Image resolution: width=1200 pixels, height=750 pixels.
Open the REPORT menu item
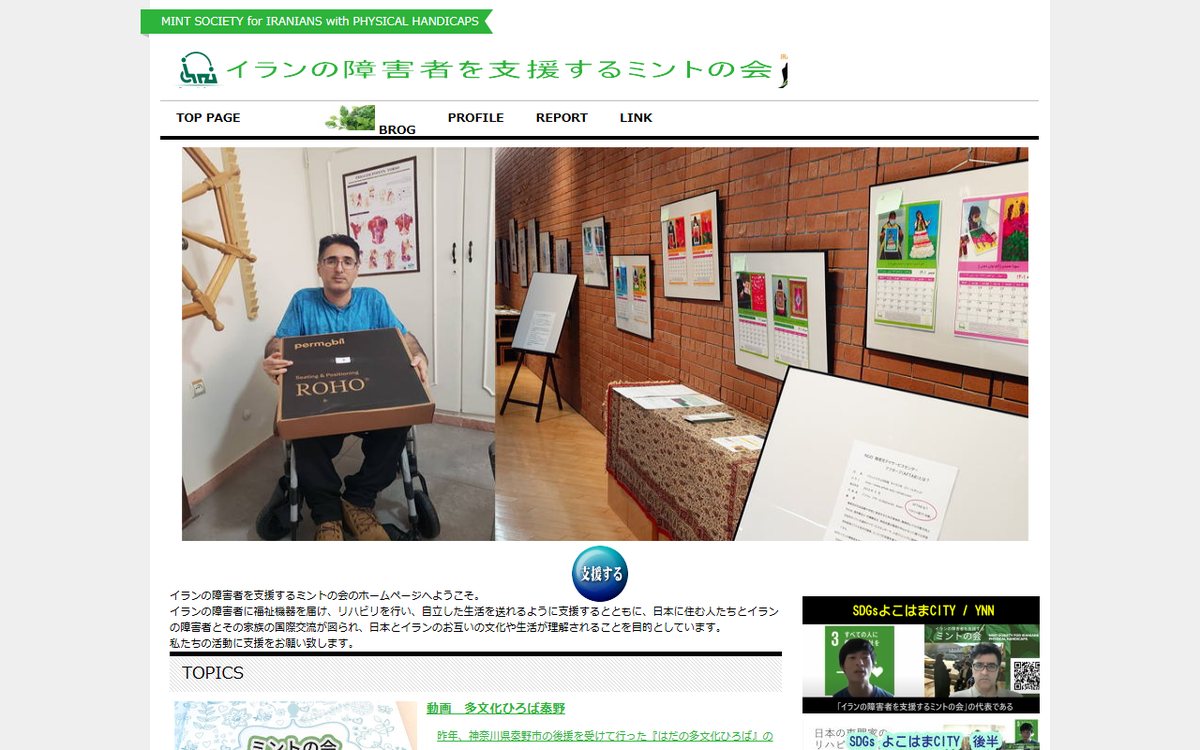click(x=562, y=118)
